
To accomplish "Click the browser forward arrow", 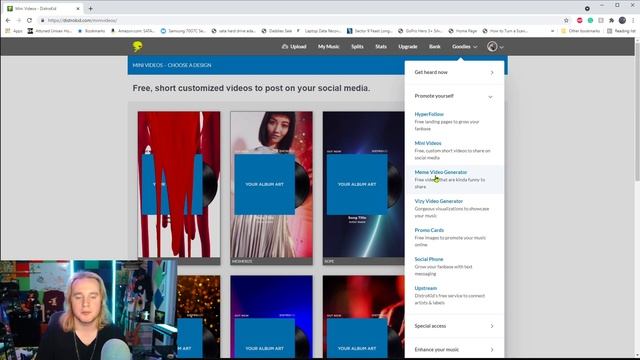I will tap(19, 20).
